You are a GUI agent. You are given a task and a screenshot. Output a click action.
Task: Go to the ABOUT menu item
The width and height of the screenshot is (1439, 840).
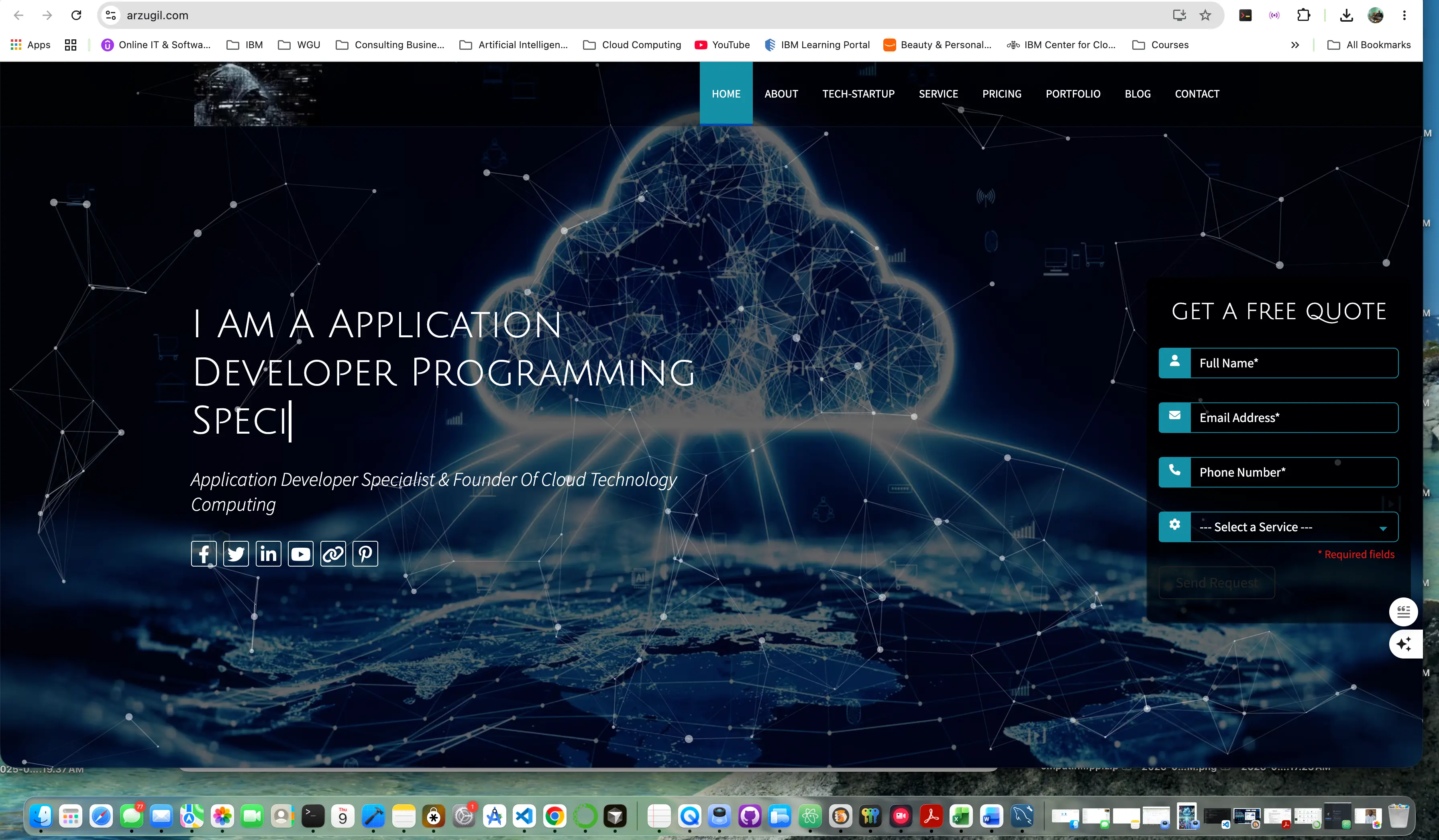pos(781,94)
